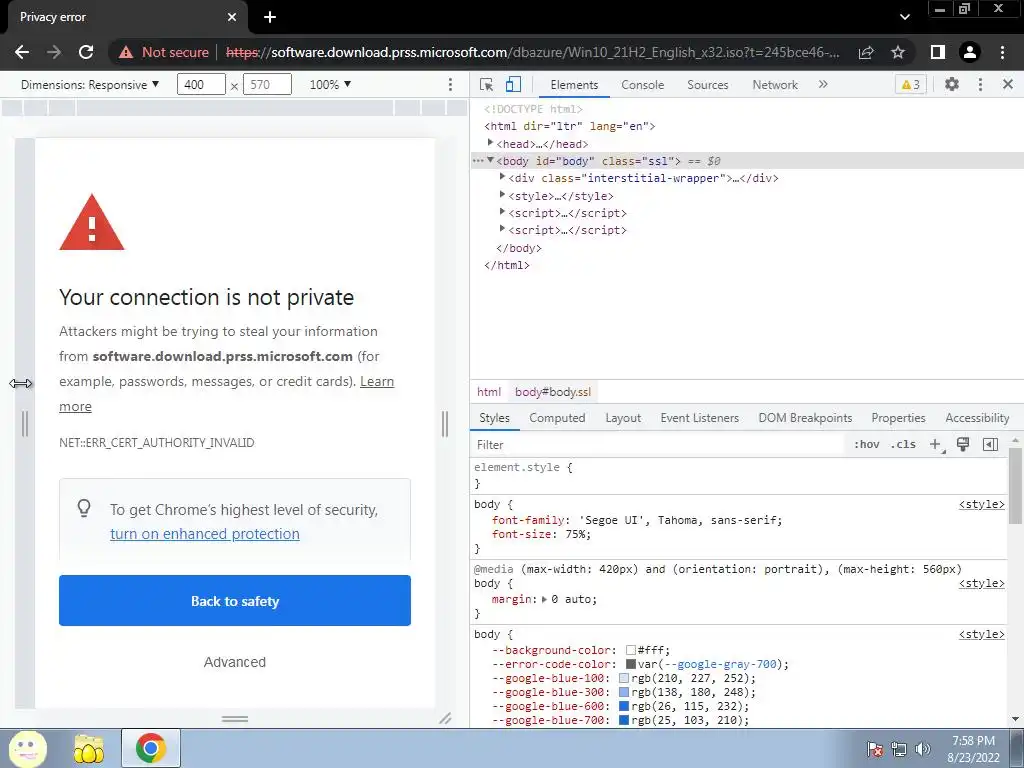Switch to the Network tab
1024x768 pixels.
(x=775, y=85)
